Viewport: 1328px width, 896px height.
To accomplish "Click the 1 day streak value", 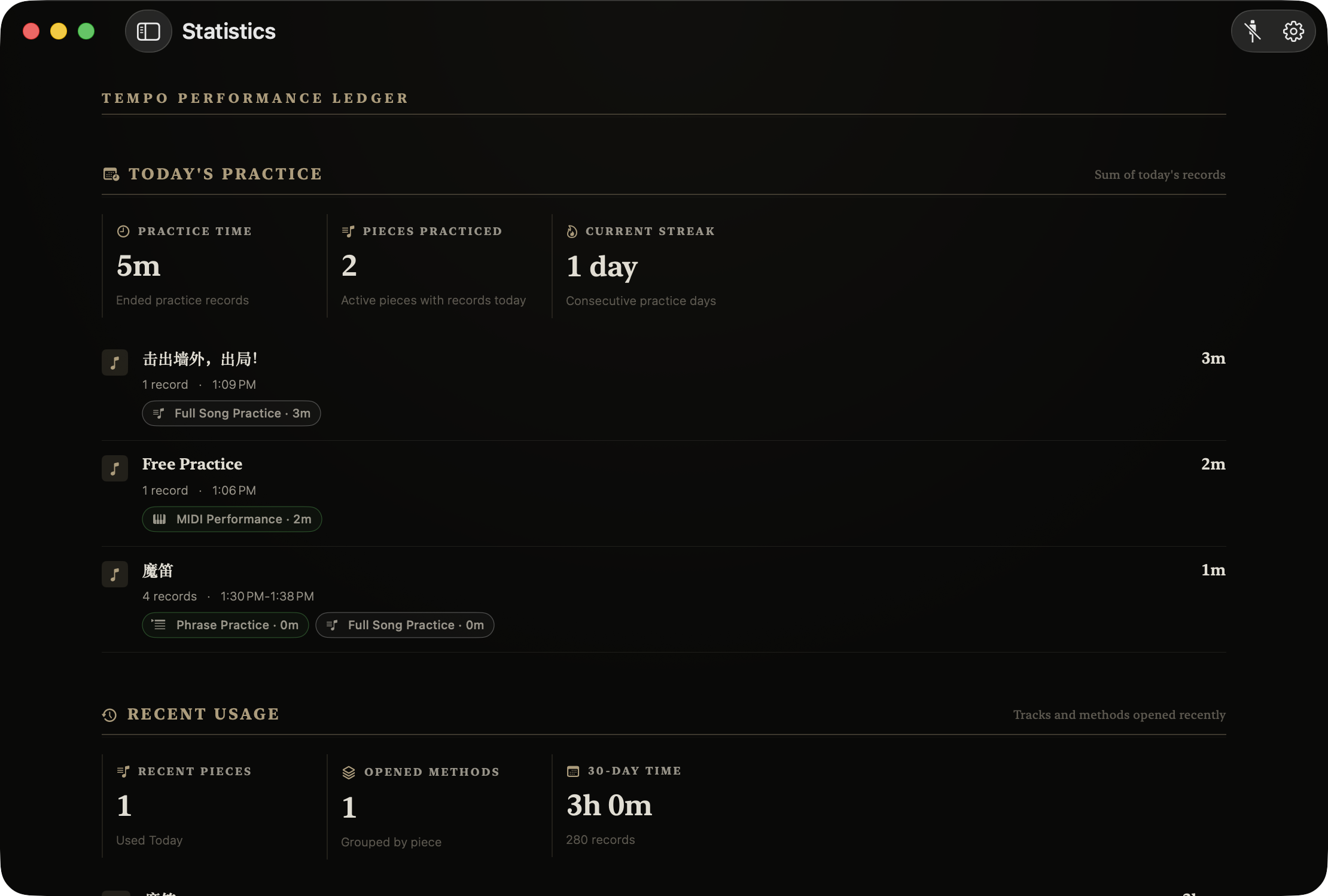I will [602, 267].
